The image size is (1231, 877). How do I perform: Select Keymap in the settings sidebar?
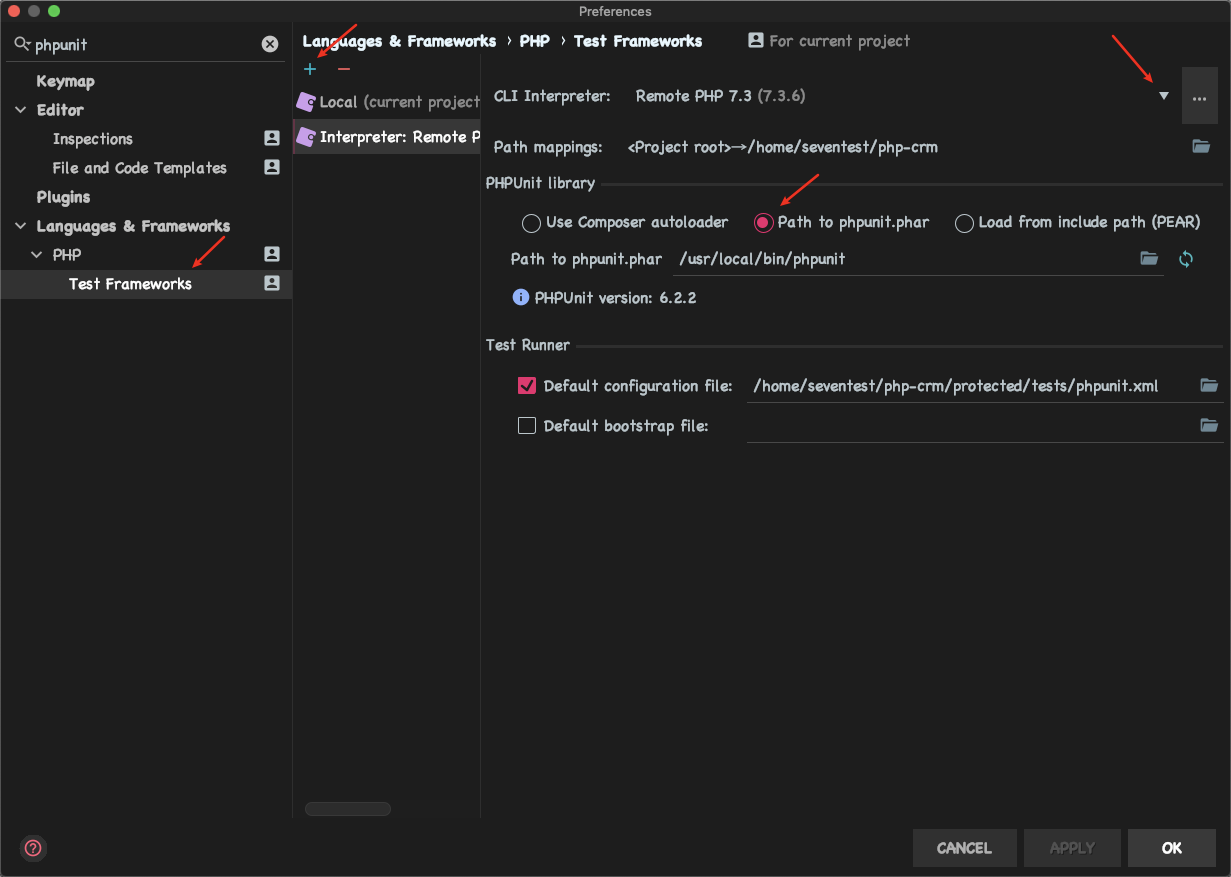coord(65,81)
